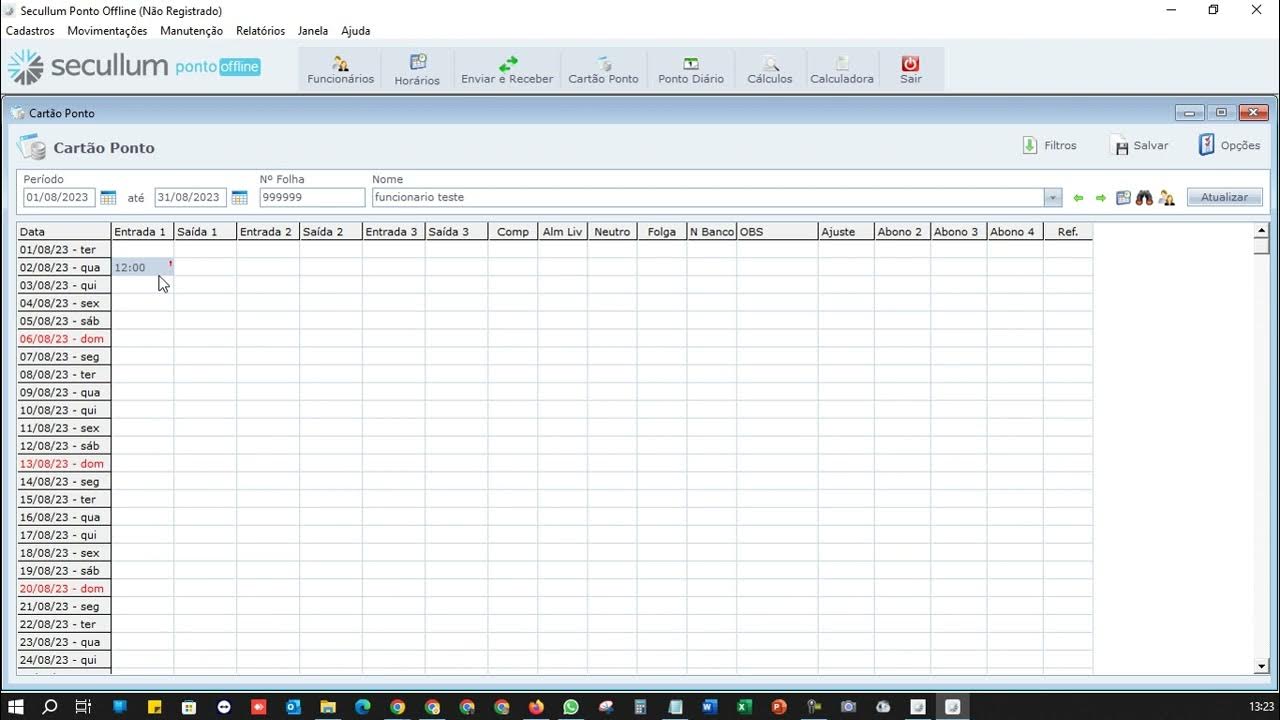Open the Horários toolbar icon

coord(417,69)
